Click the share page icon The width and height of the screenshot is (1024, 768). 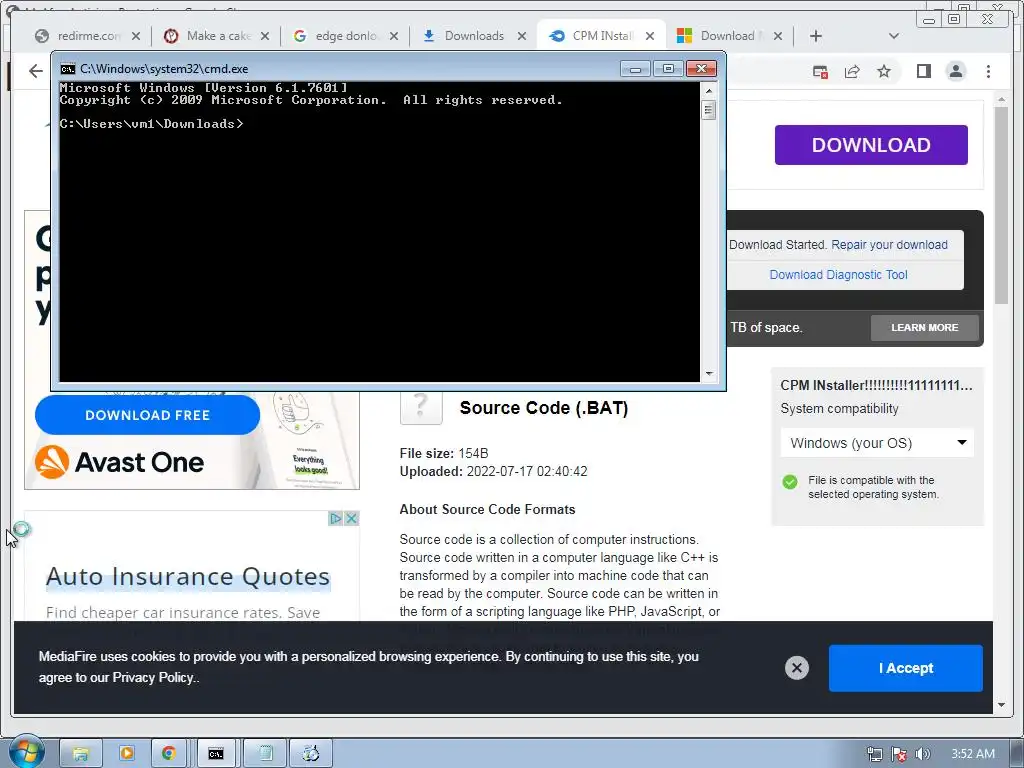[x=852, y=71]
